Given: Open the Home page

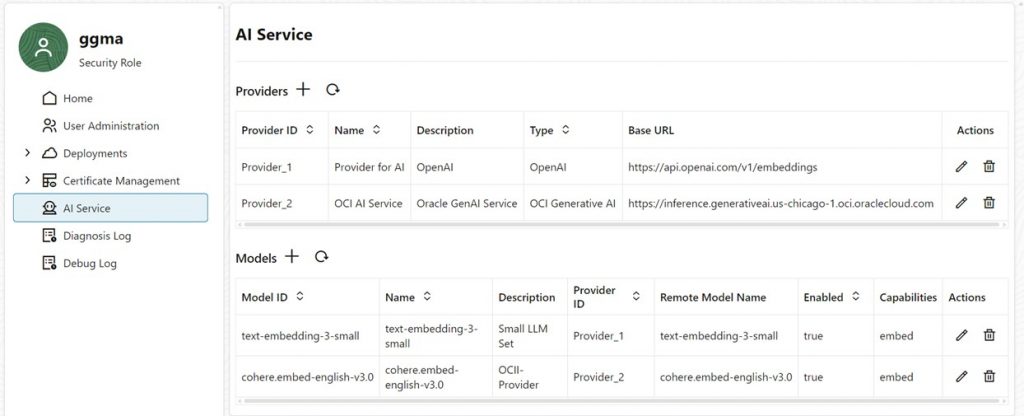Looking at the screenshot, I should (77, 98).
